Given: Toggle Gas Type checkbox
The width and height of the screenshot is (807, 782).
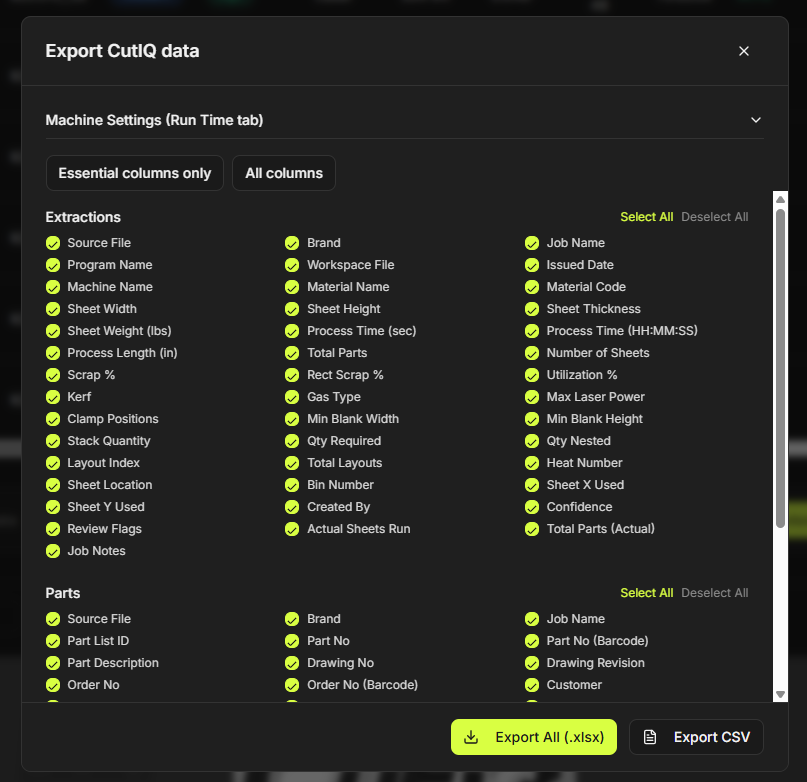Looking at the screenshot, I should coord(292,397).
